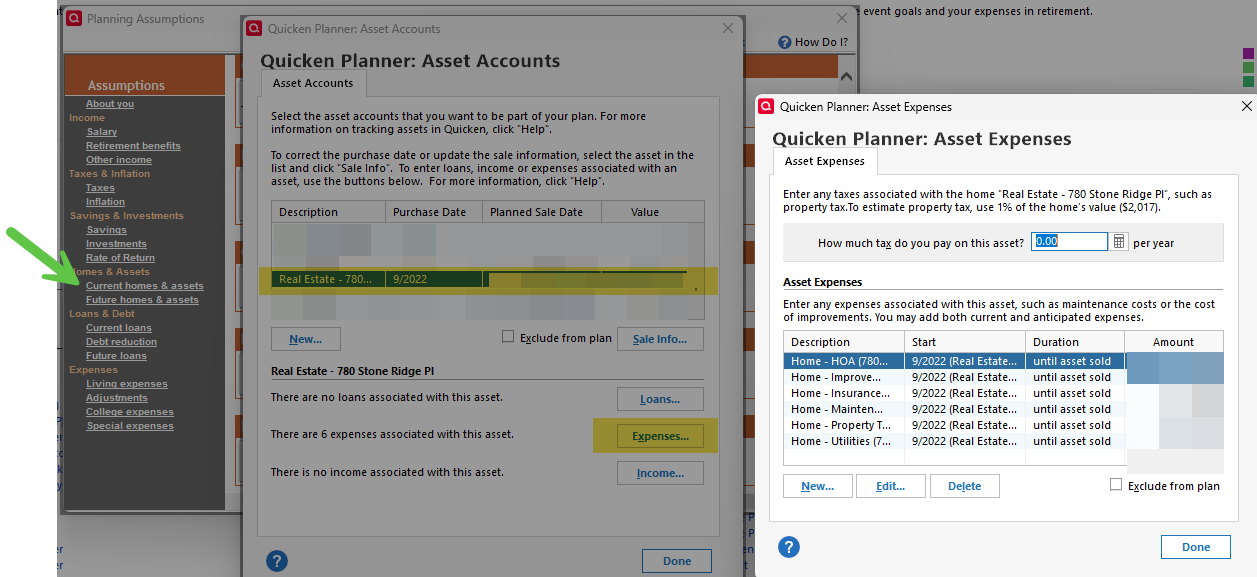This screenshot has height=577, width=1257.
Task: Click the Quicken logo in Planning Assumptions title bar
Action: (74, 18)
